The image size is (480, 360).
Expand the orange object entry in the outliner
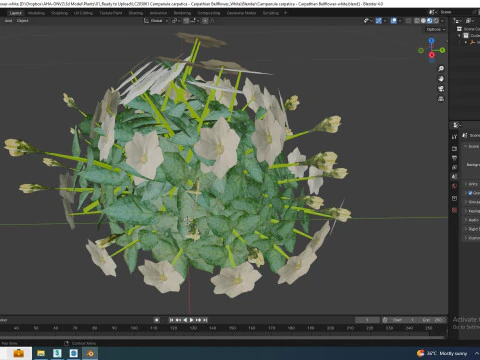click(466, 42)
